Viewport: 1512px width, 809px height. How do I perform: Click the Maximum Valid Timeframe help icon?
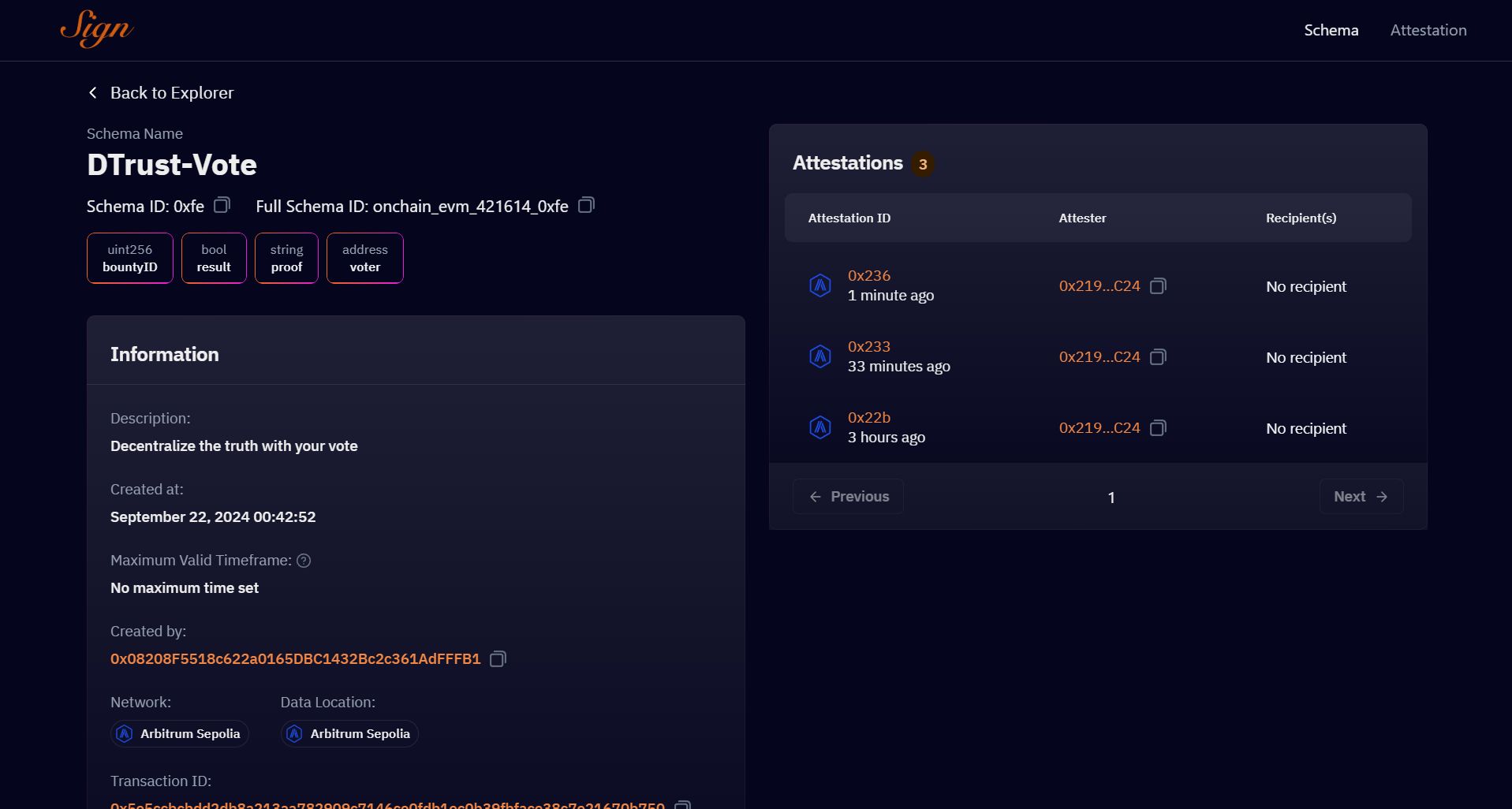[x=304, y=561]
